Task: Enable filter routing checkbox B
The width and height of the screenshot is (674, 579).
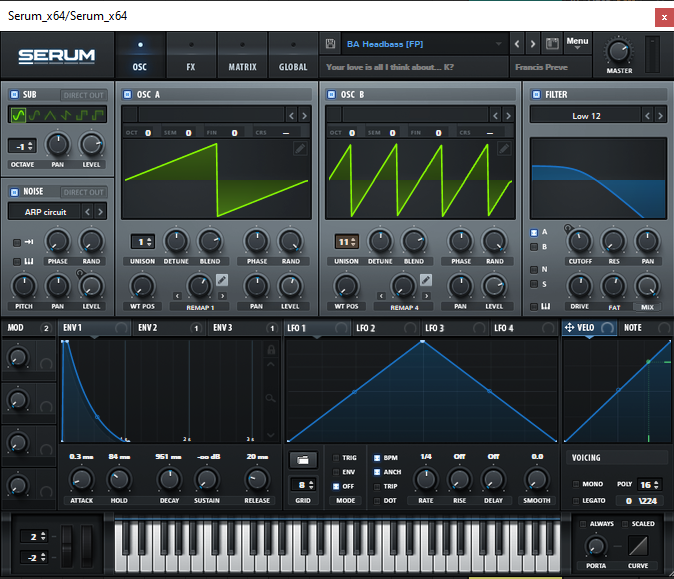Action: click(x=534, y=247)
